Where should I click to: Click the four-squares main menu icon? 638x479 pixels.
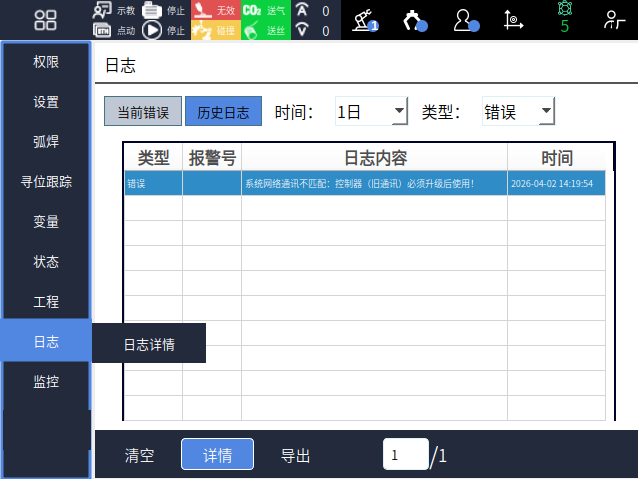(45, 20)
